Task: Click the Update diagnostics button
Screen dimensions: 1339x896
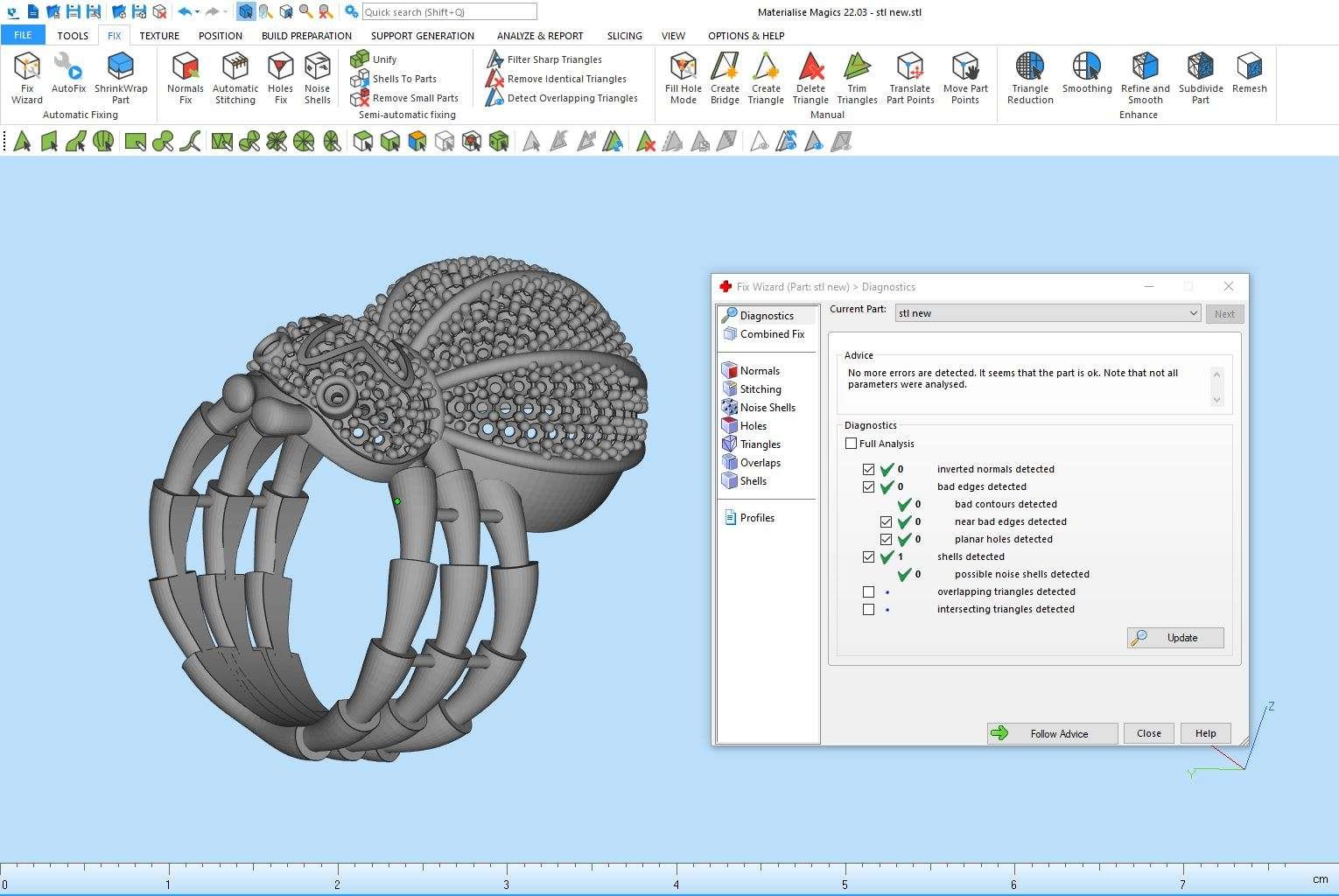Action: [x=1175, y=638]
